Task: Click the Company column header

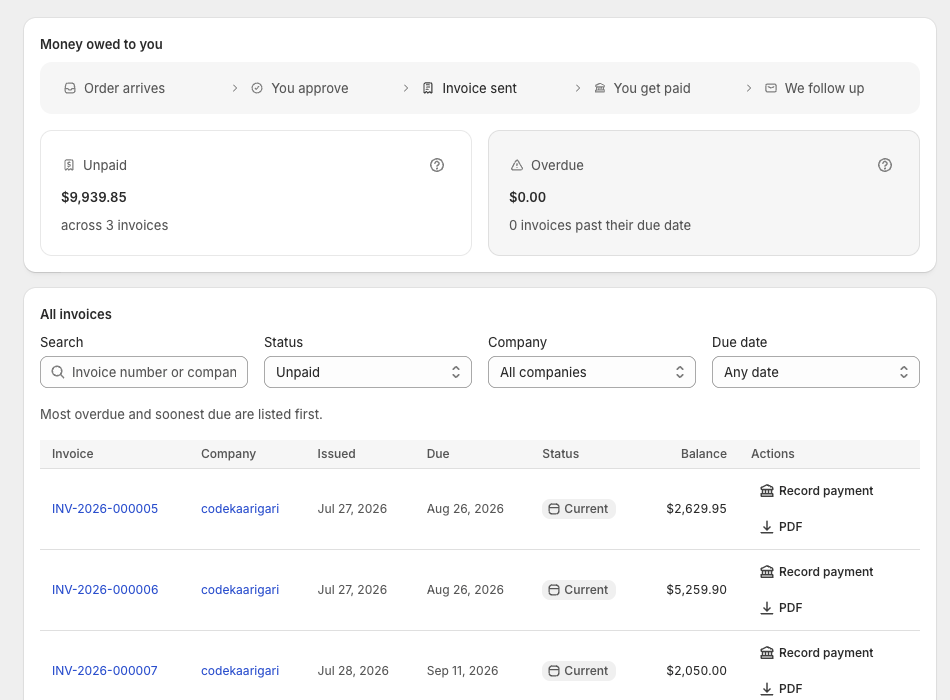Action: point(228,454)
